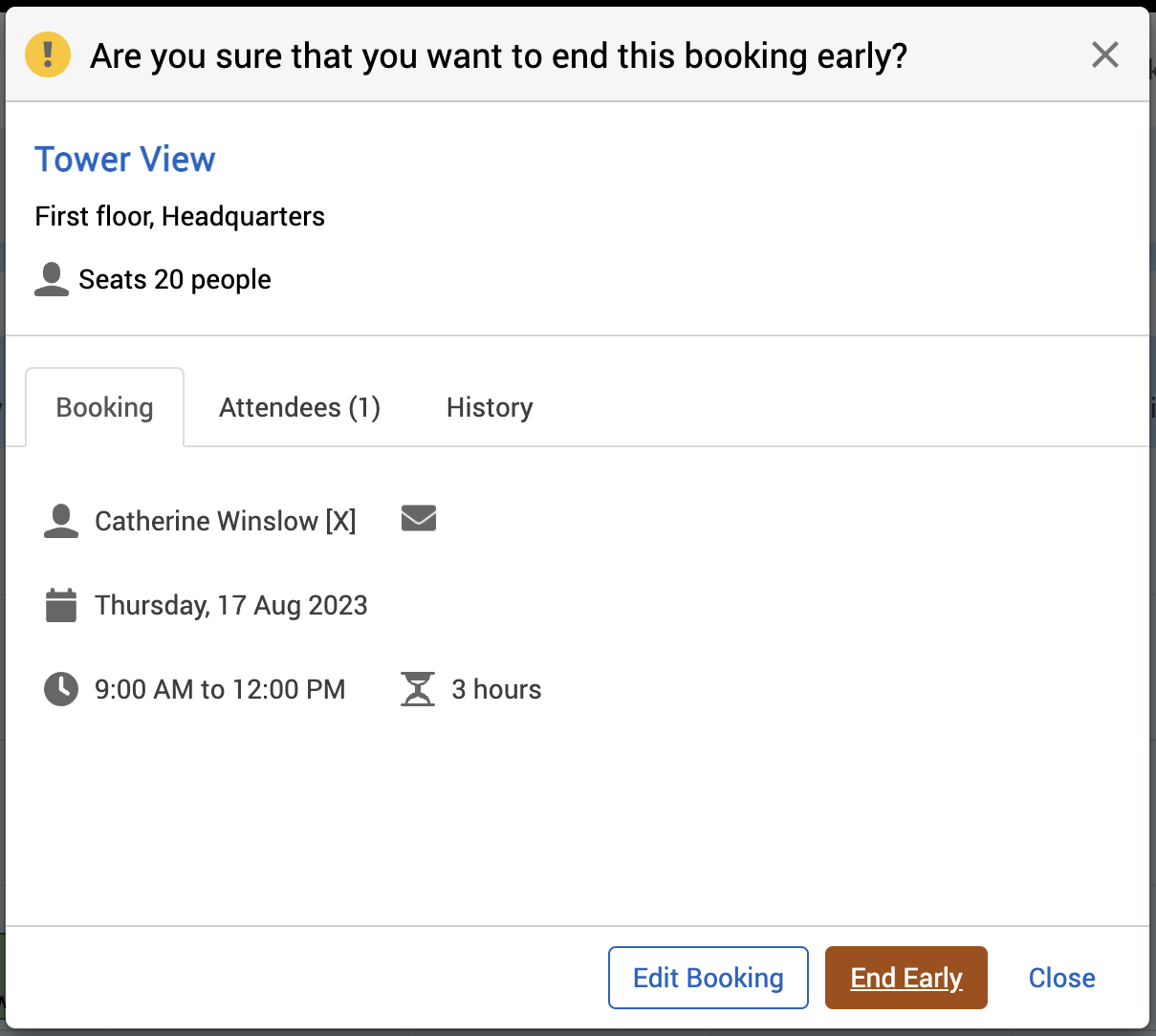
Task: Click the clock icon beside booking time
Action: click(x=61, y=689)
